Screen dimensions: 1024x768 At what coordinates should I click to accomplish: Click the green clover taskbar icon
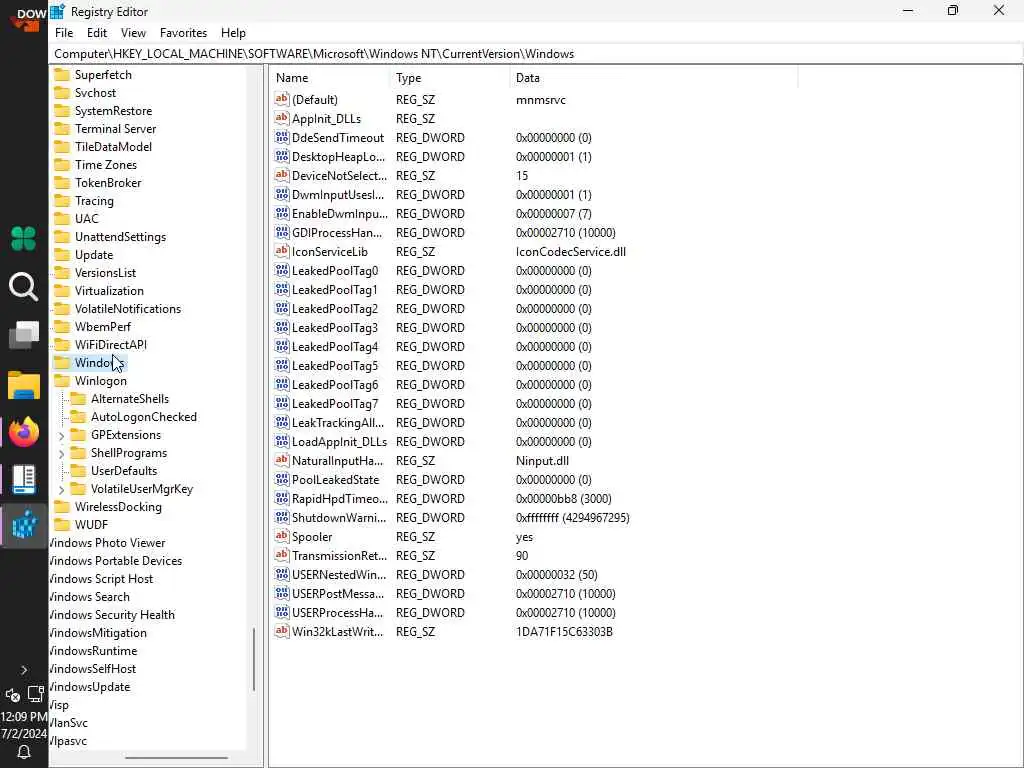click(24, 238)
